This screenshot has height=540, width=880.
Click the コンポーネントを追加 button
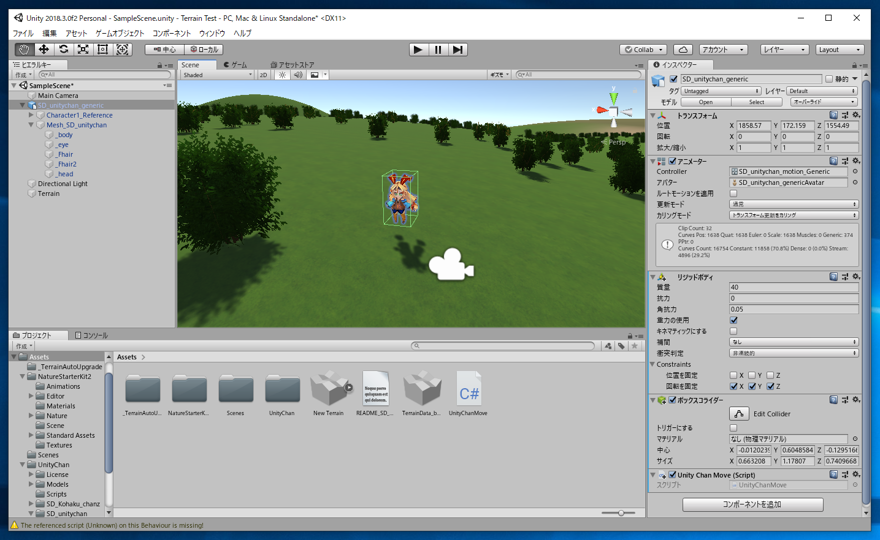(753, 504)
